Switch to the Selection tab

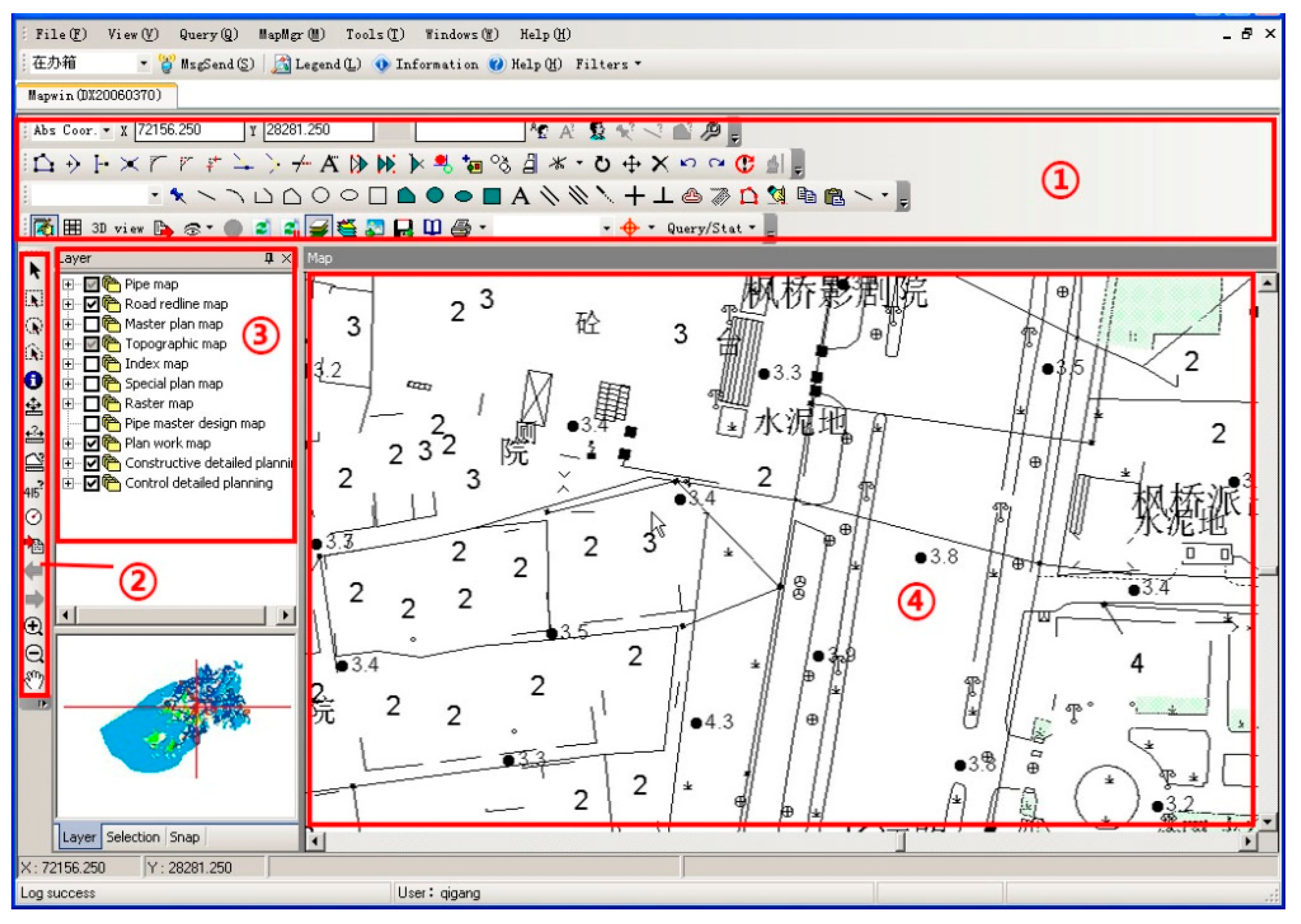[132, 837]
